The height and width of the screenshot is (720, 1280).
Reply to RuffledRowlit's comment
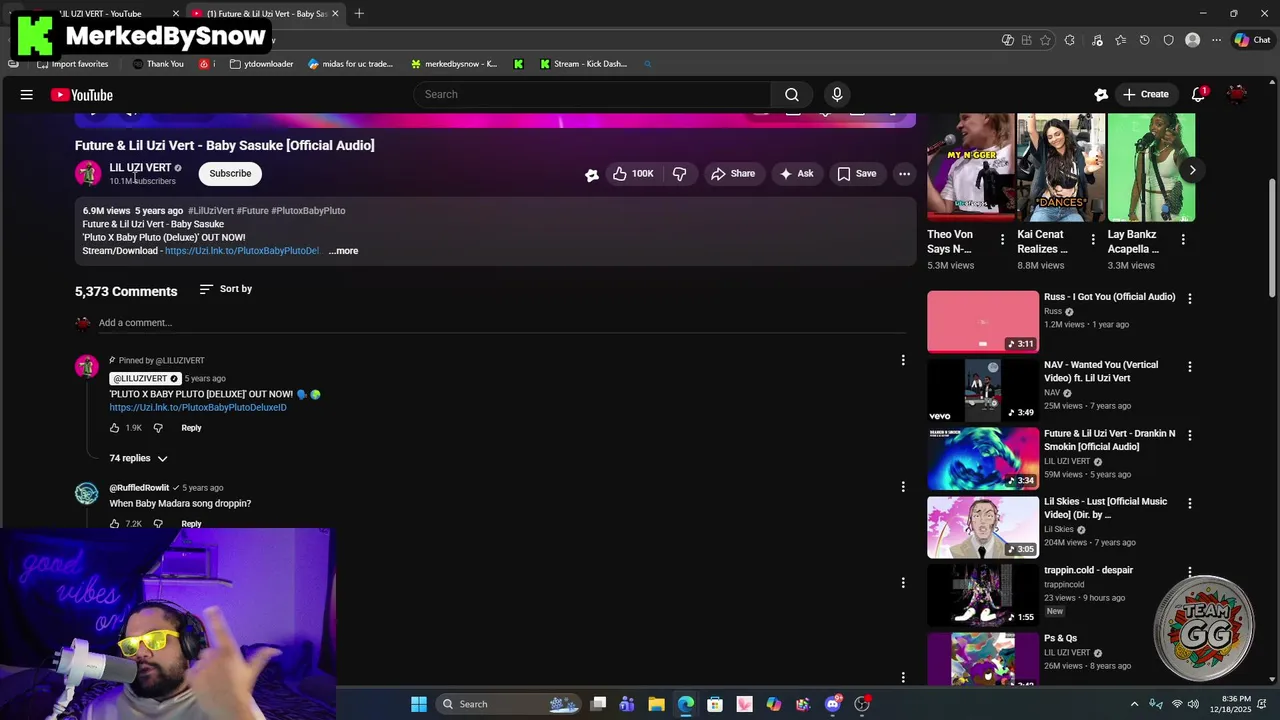pyautogui.click(x=191, y=524)
